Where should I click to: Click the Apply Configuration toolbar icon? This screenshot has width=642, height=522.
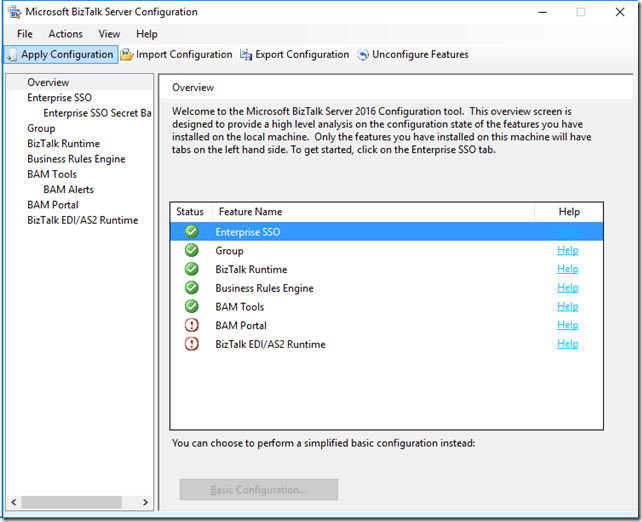pyautogui.click(x=12, y=54)
